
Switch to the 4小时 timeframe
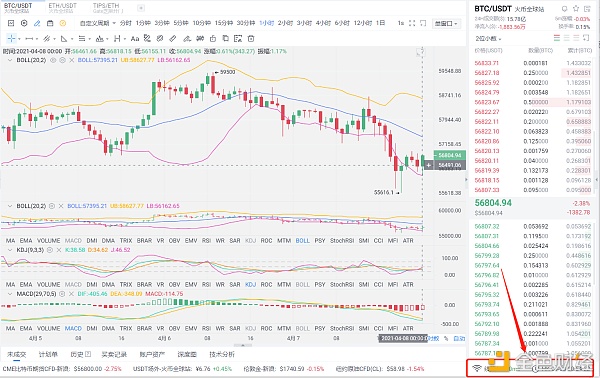323,23
